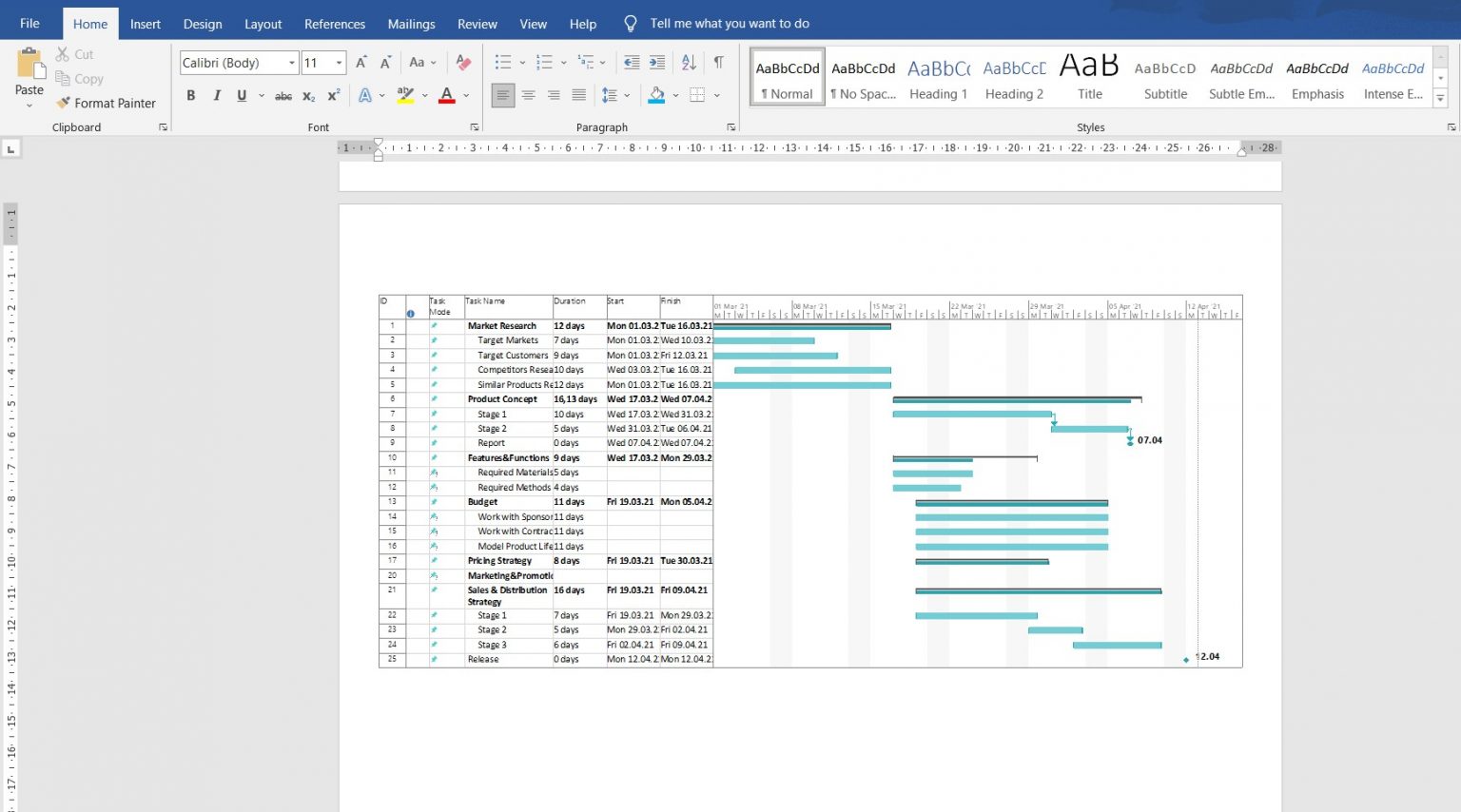Click Tell me what you want to do
The image size is (1461, 812).
coord(728,24)
